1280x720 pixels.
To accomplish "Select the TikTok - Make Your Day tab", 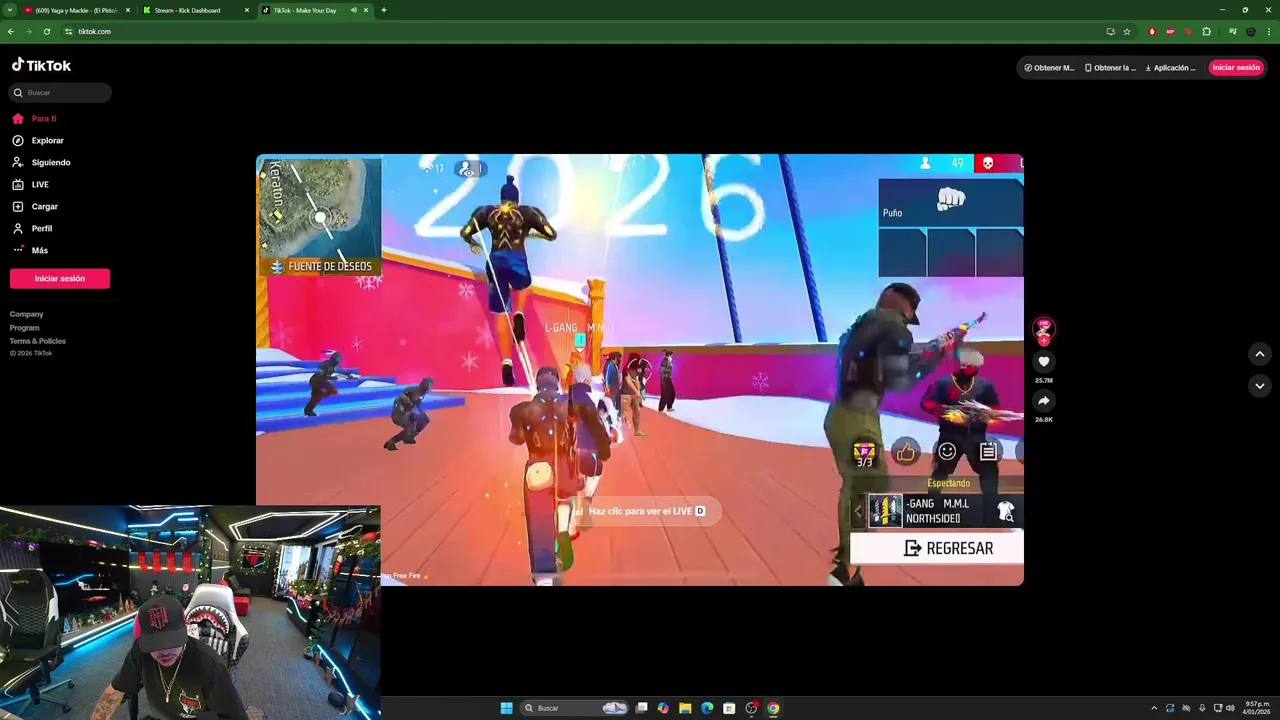I will click(x=305, y=10).
